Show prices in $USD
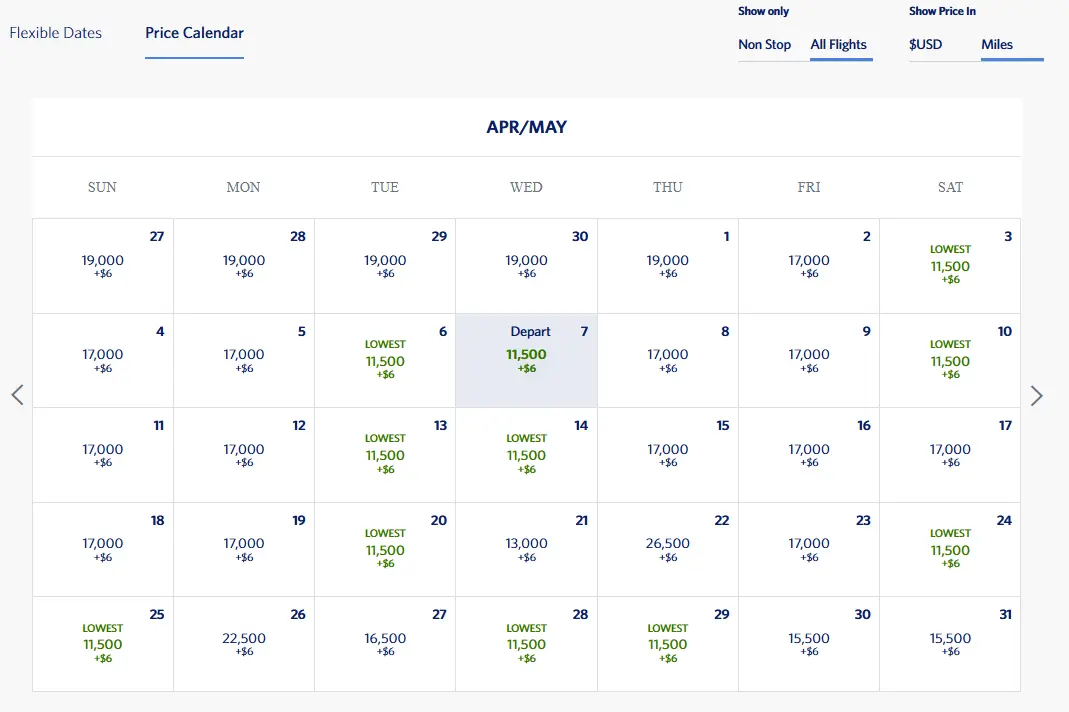This screenshot has width=1069, height=712. (x=925, y=44)
